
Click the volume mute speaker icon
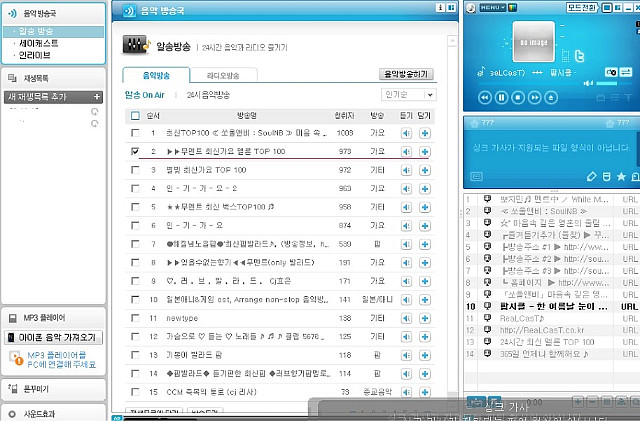[x=588, y=83]
